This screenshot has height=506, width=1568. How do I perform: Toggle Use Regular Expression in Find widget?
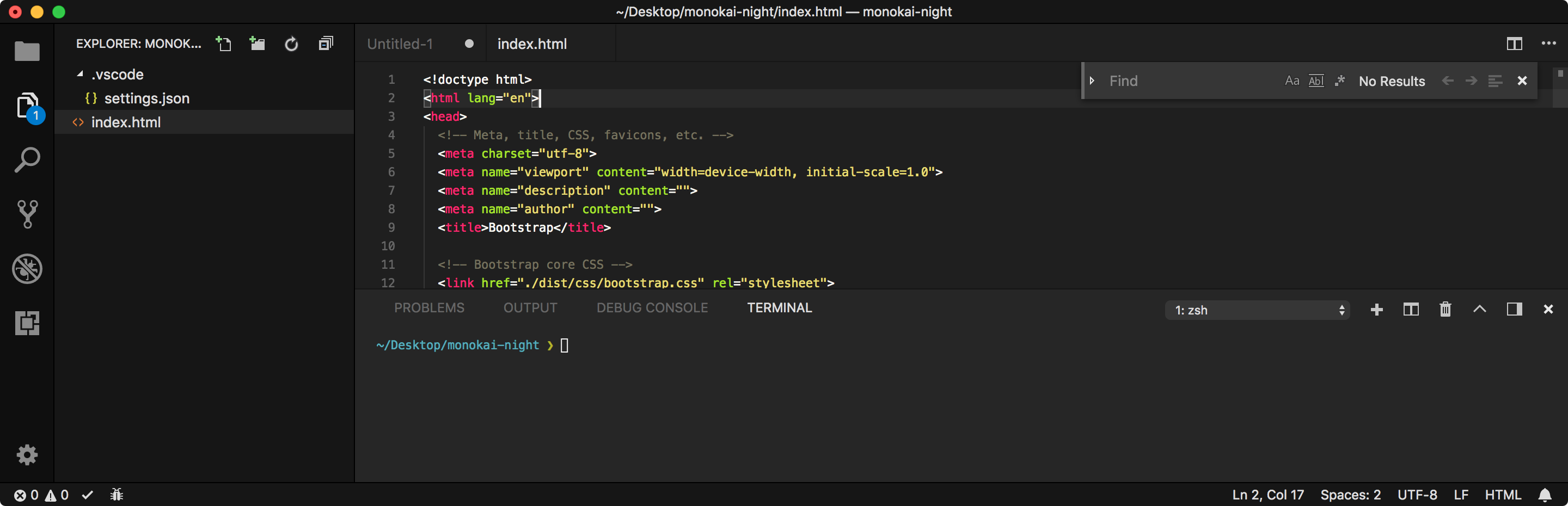[x=1339, y=81]
